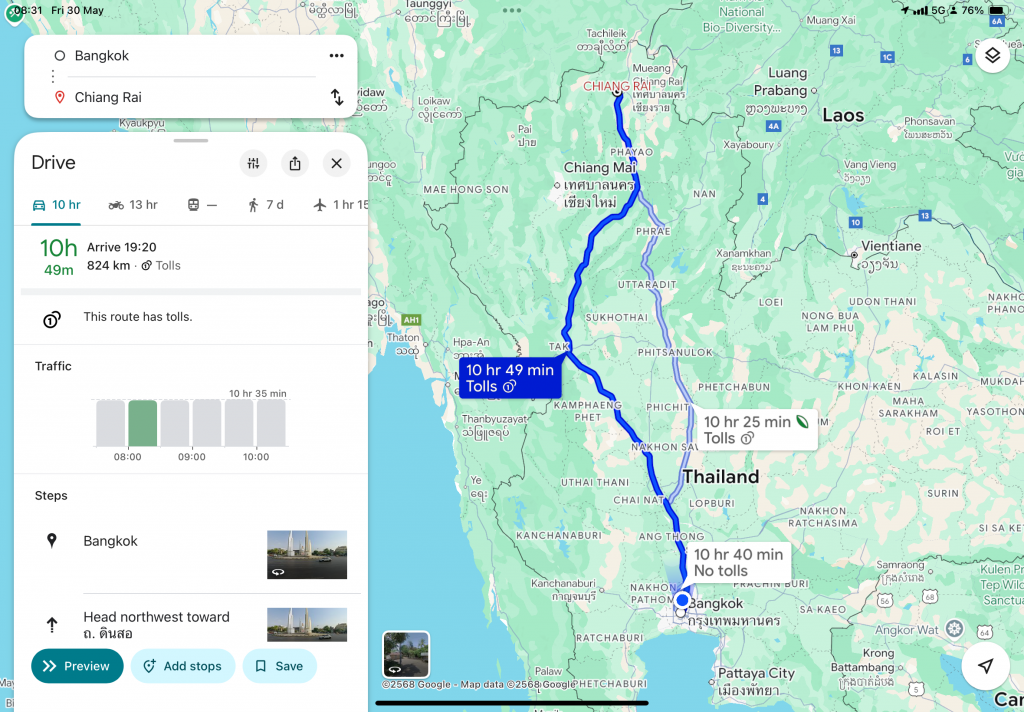1024x712 pixels.
Task: Tap the Bangkok step pin icon
Action: [x=52, y=541]
